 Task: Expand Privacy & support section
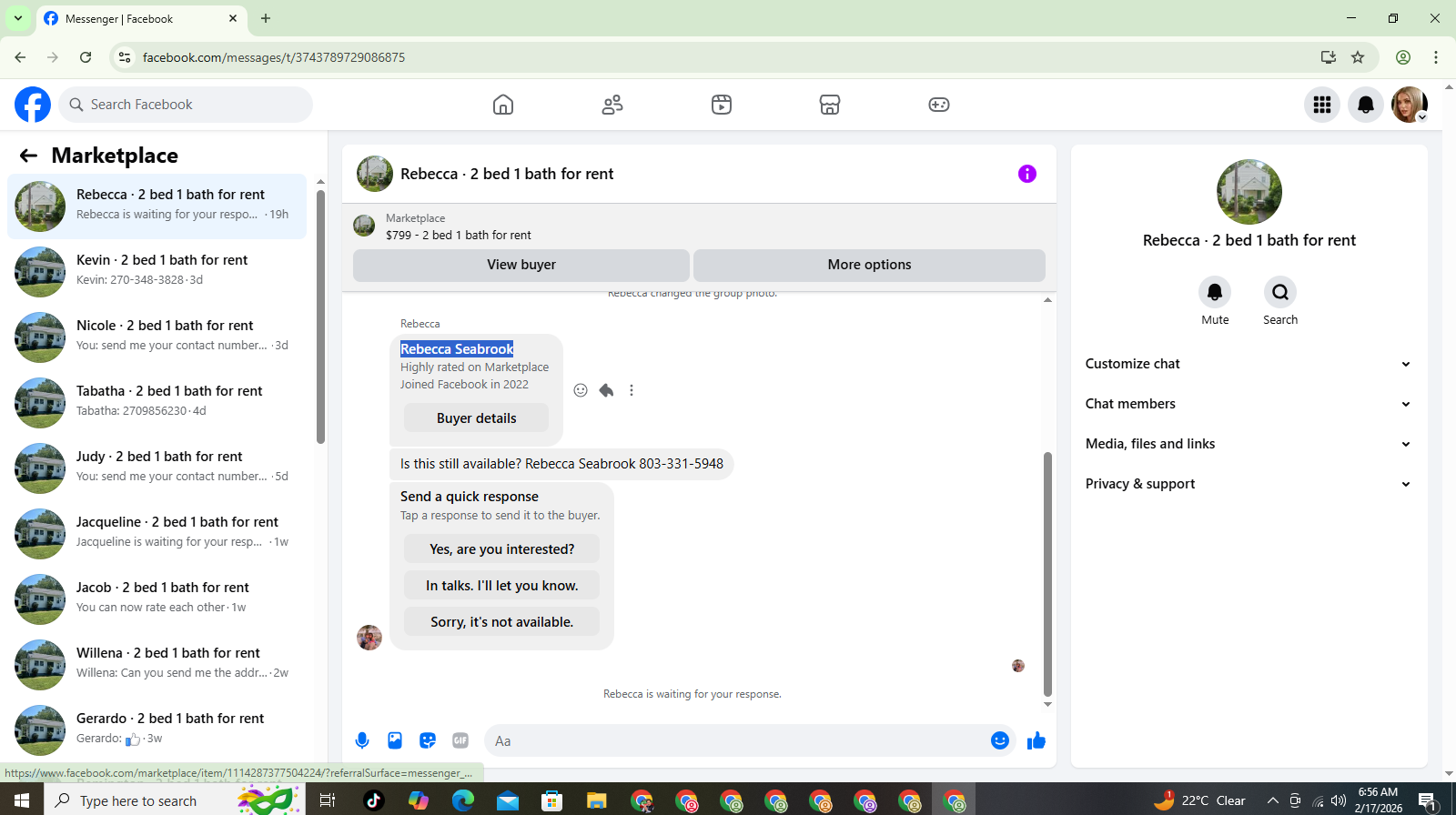(x=1249, y=484)
